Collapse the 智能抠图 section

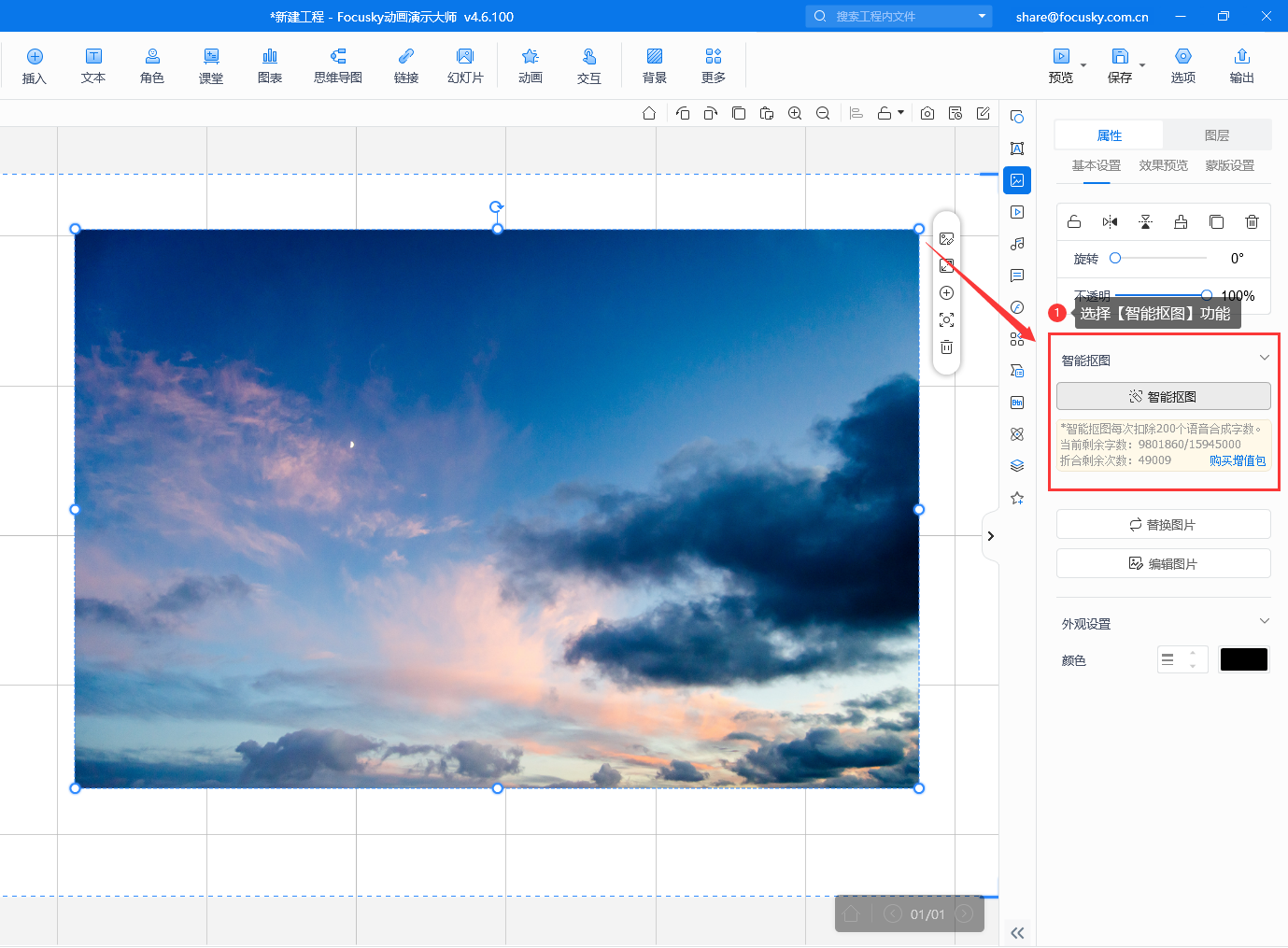click(x=1264, y=359)
